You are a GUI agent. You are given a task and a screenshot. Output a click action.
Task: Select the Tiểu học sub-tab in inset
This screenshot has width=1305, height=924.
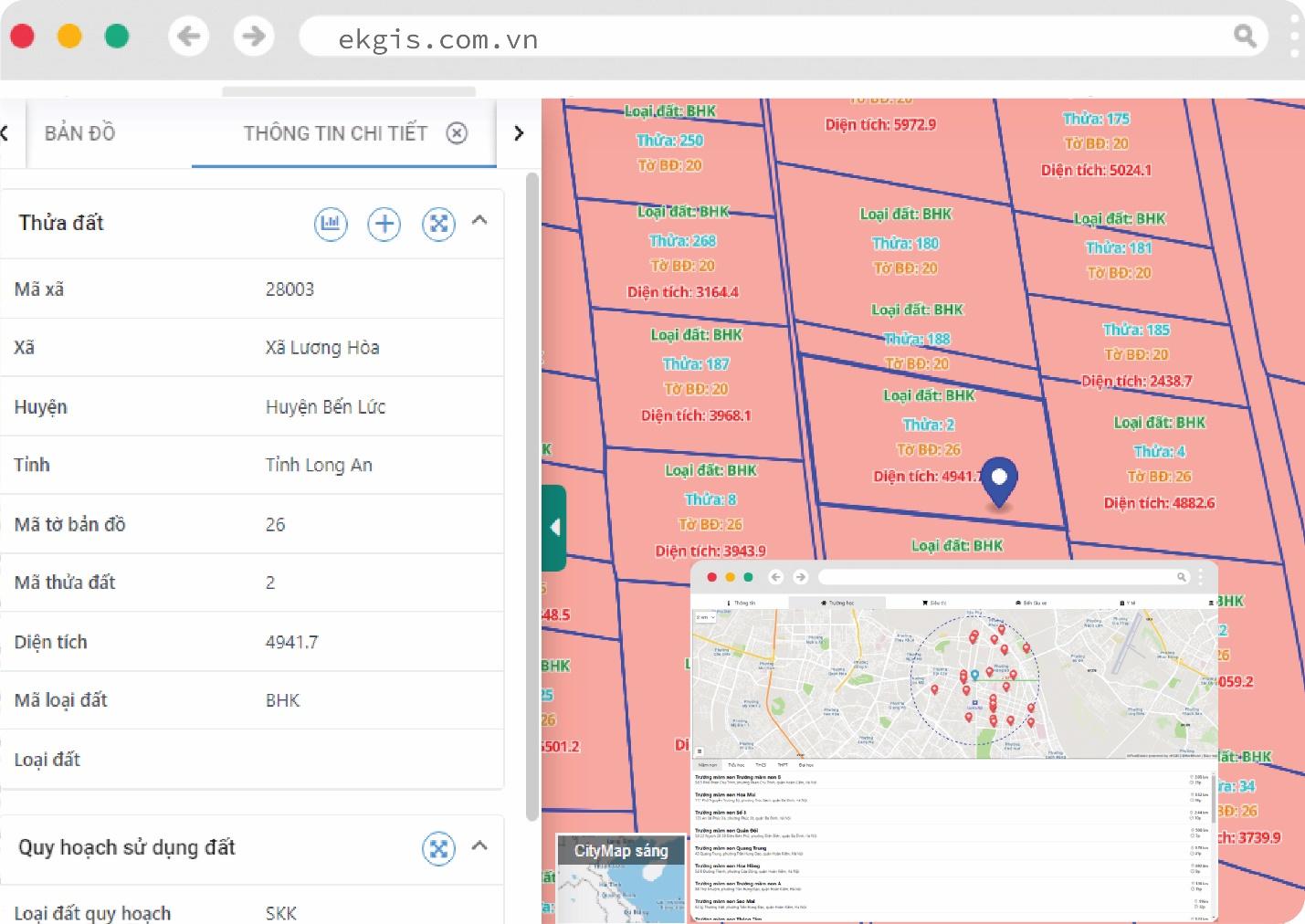(x=735, y=765)
